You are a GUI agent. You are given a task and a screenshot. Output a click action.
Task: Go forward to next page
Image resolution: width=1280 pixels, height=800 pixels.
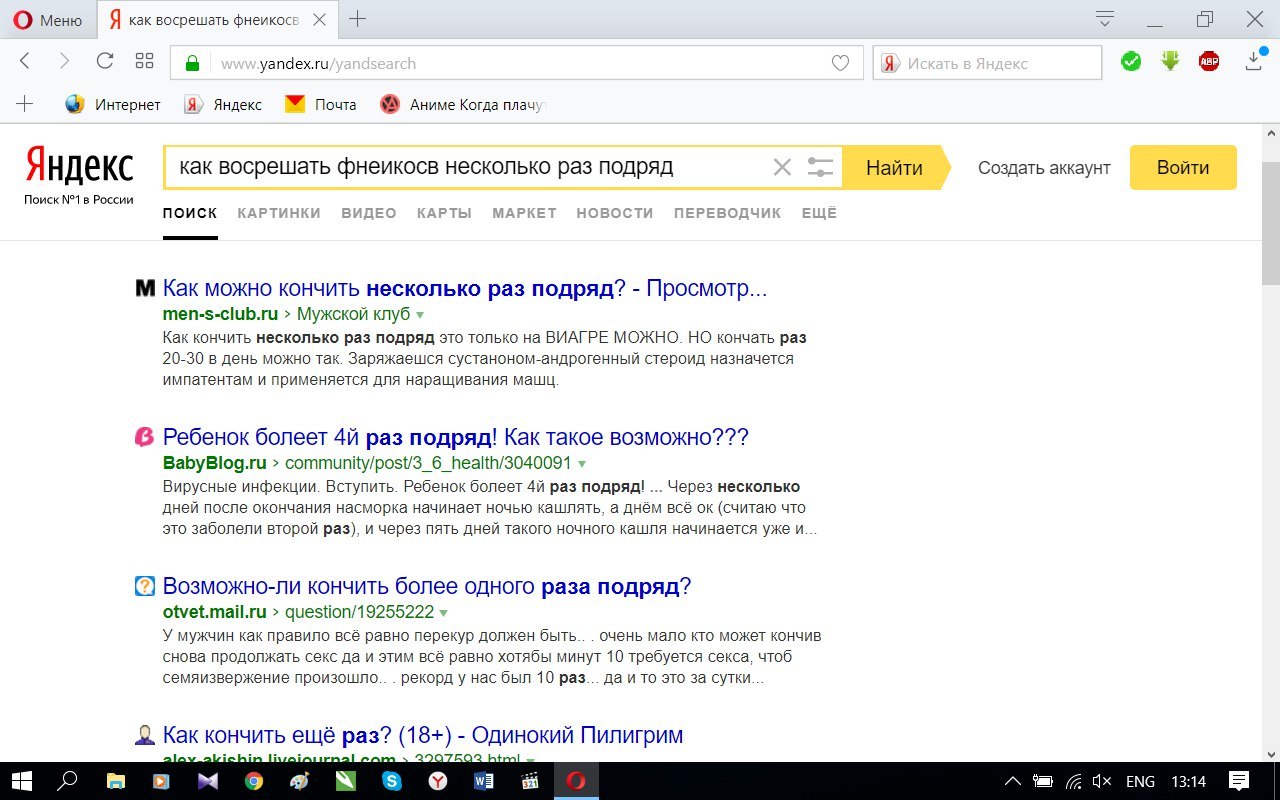point(64,61)
